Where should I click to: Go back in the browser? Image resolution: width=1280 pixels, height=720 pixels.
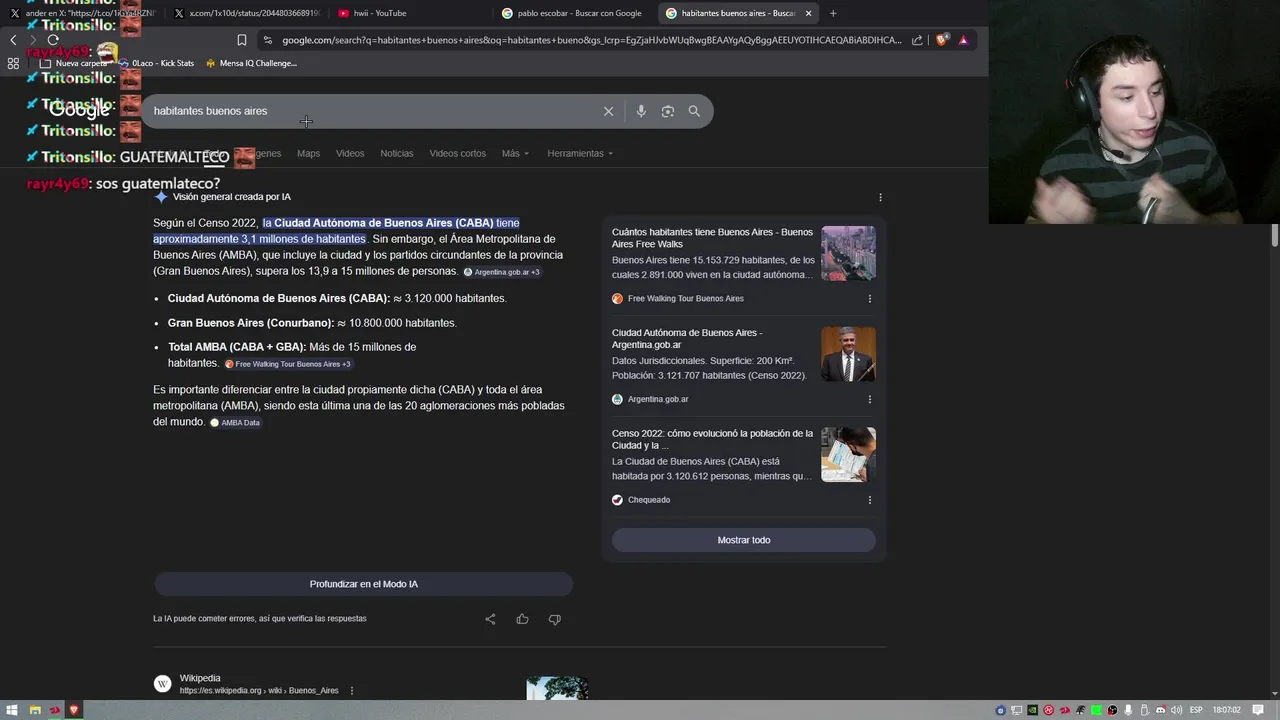(13, 40)
